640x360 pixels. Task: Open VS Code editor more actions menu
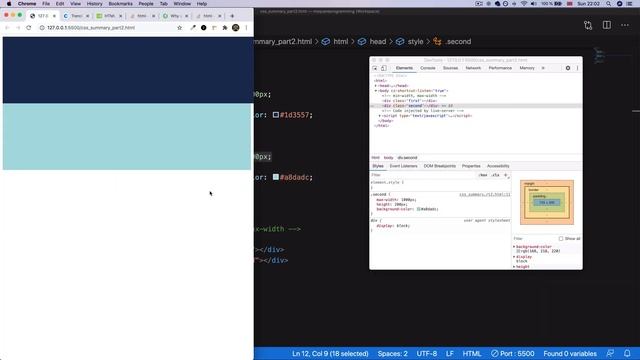625,25
